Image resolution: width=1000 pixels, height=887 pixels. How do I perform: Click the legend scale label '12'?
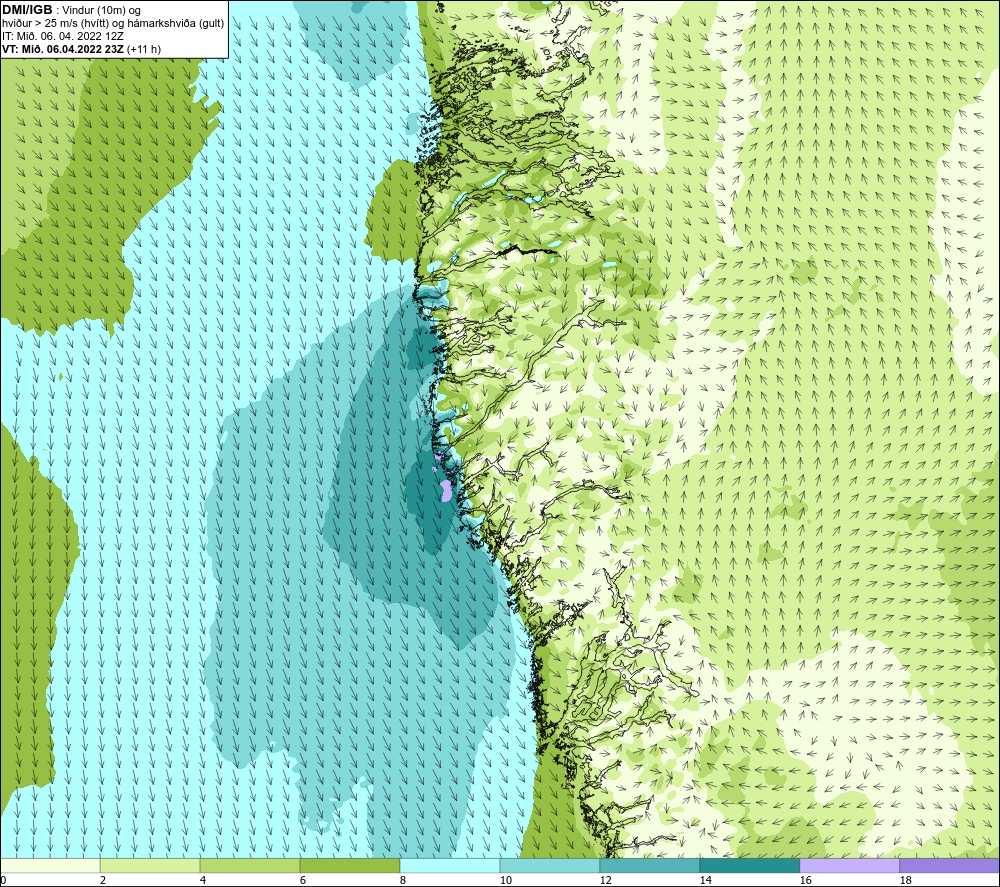tap(605, 881)
